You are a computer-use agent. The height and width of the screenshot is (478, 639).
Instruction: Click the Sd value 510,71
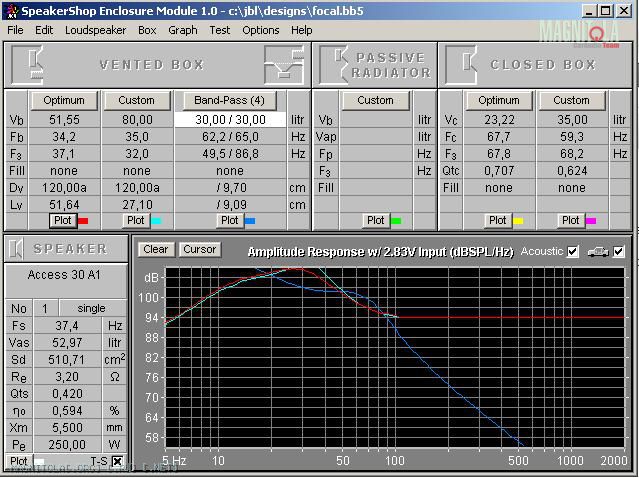coord(67,360)
